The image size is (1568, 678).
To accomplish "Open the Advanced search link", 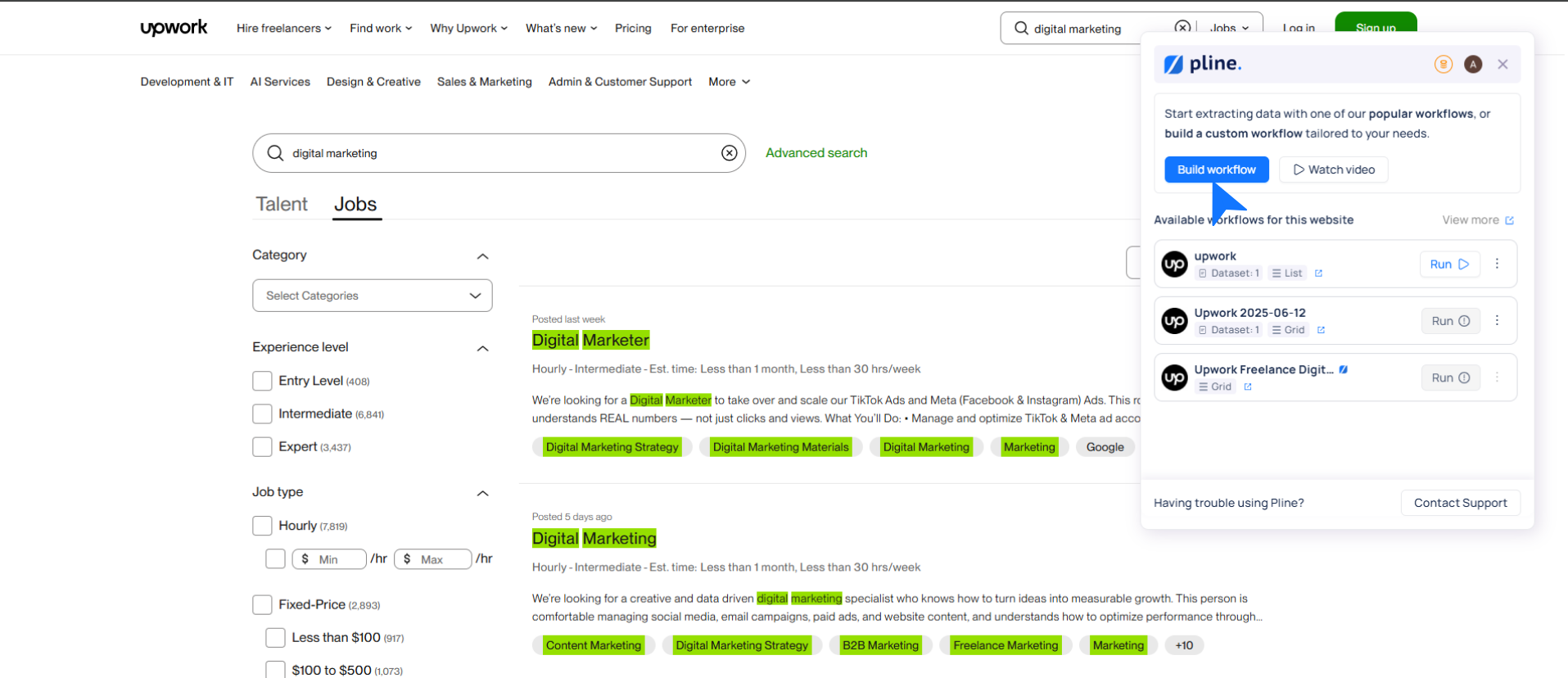I will [816, 153].
